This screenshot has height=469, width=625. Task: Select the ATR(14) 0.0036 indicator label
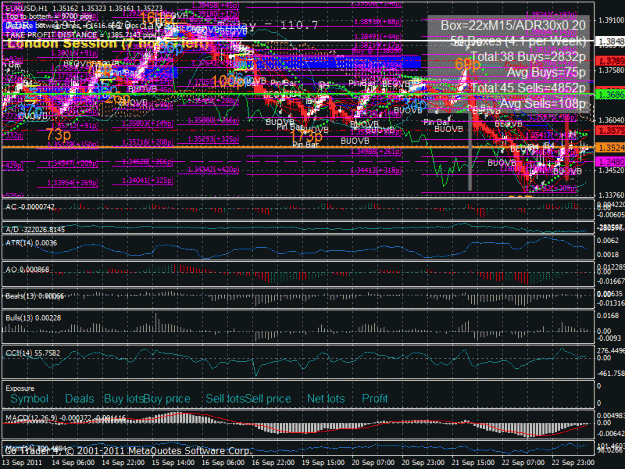tap(31, 243)
